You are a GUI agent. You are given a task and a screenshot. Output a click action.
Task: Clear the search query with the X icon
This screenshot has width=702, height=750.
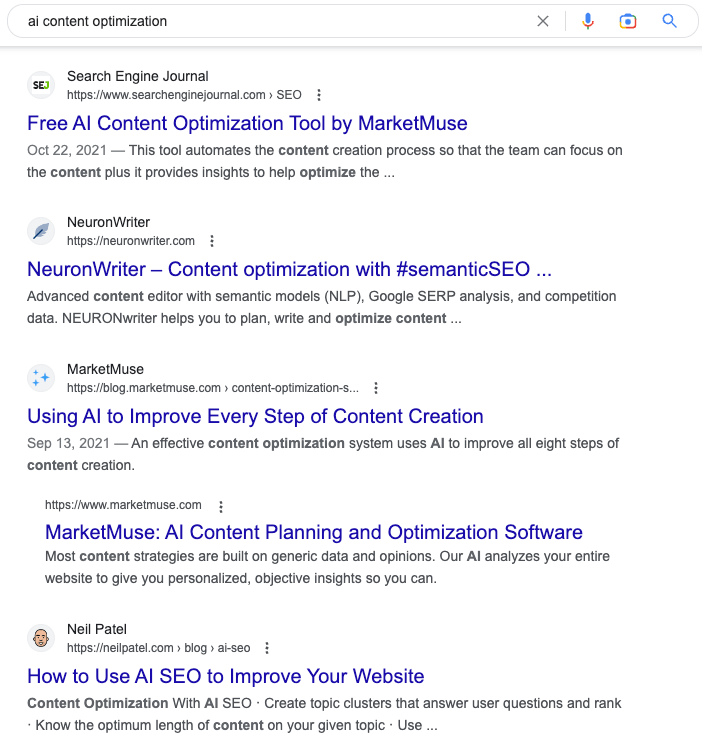543,21
